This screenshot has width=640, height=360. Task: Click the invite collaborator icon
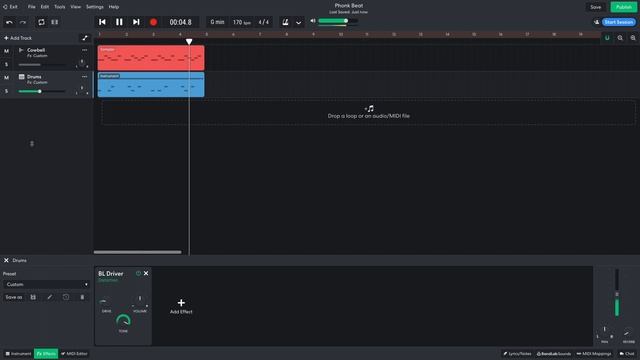pos(596,22)
